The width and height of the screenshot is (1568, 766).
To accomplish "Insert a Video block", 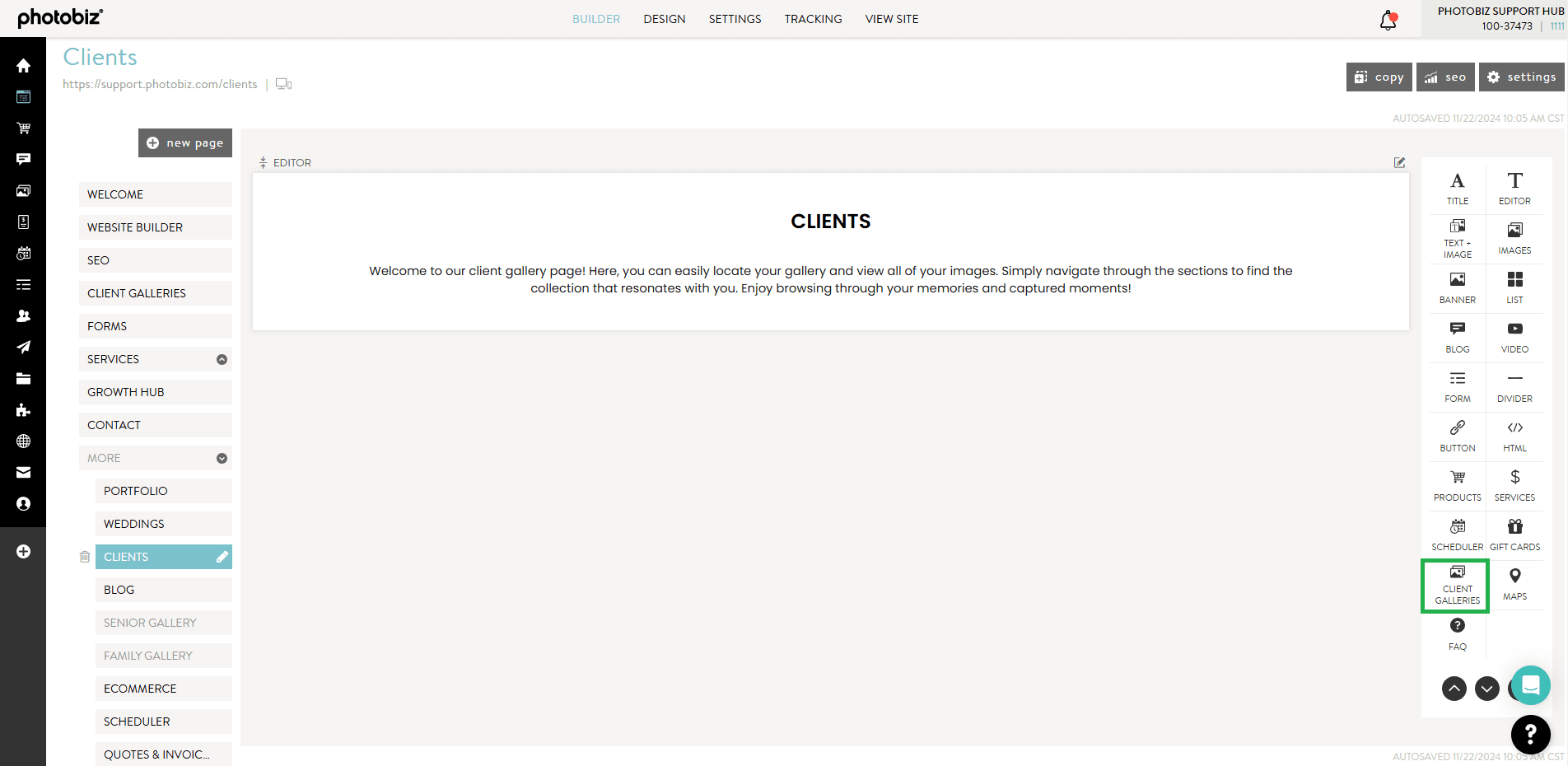I will coord(1514,337).
